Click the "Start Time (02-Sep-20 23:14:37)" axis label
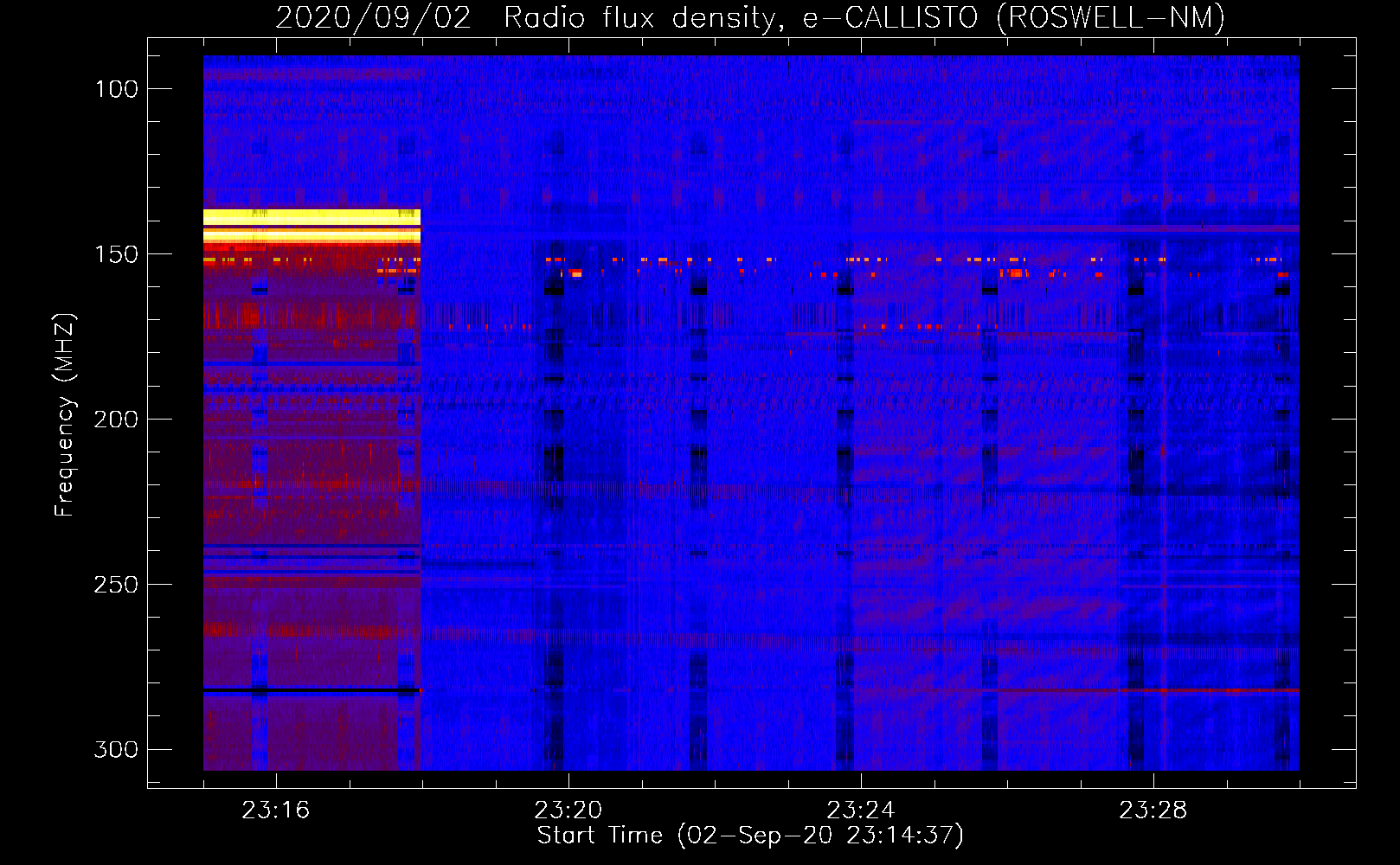1400x865 pixels. 750,836
